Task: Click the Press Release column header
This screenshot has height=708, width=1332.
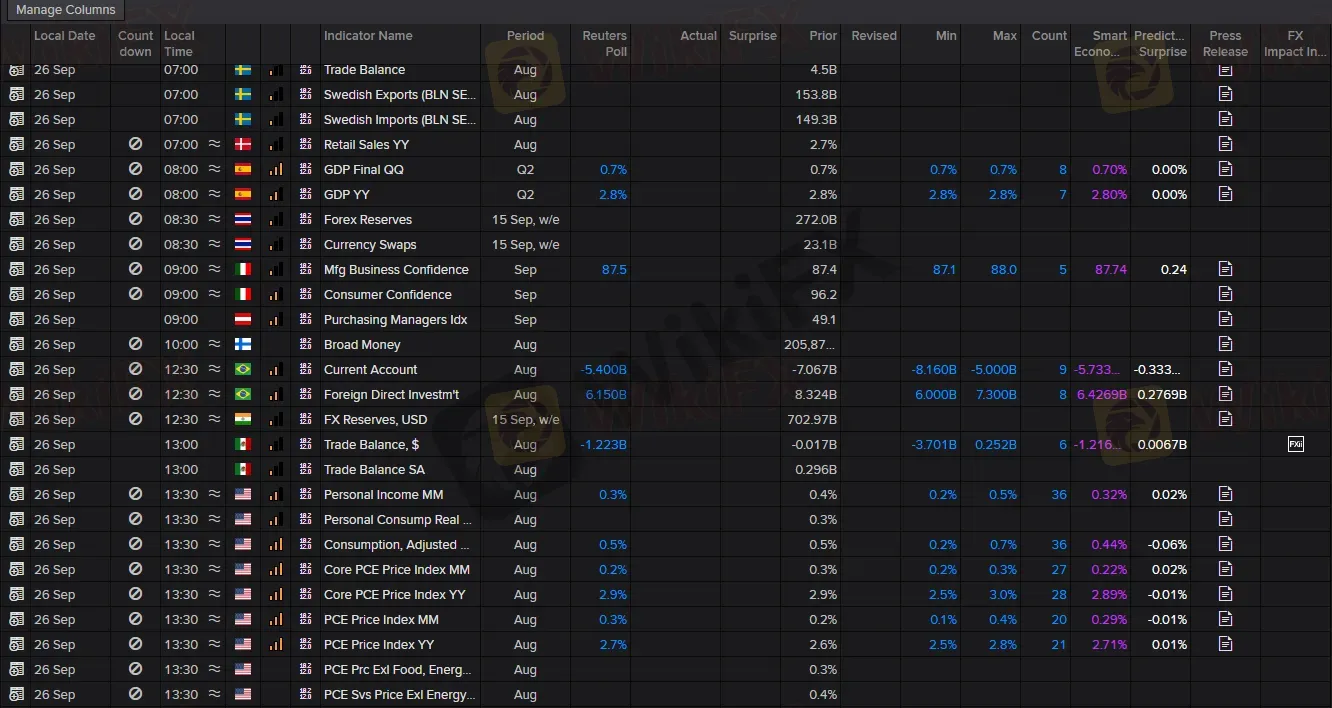Action: pos(1225,43)
